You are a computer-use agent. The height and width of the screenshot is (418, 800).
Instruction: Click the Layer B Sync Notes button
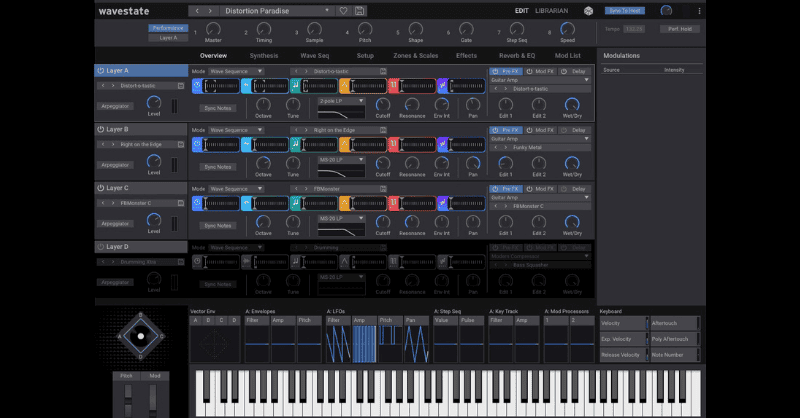(x=218, y=167)
